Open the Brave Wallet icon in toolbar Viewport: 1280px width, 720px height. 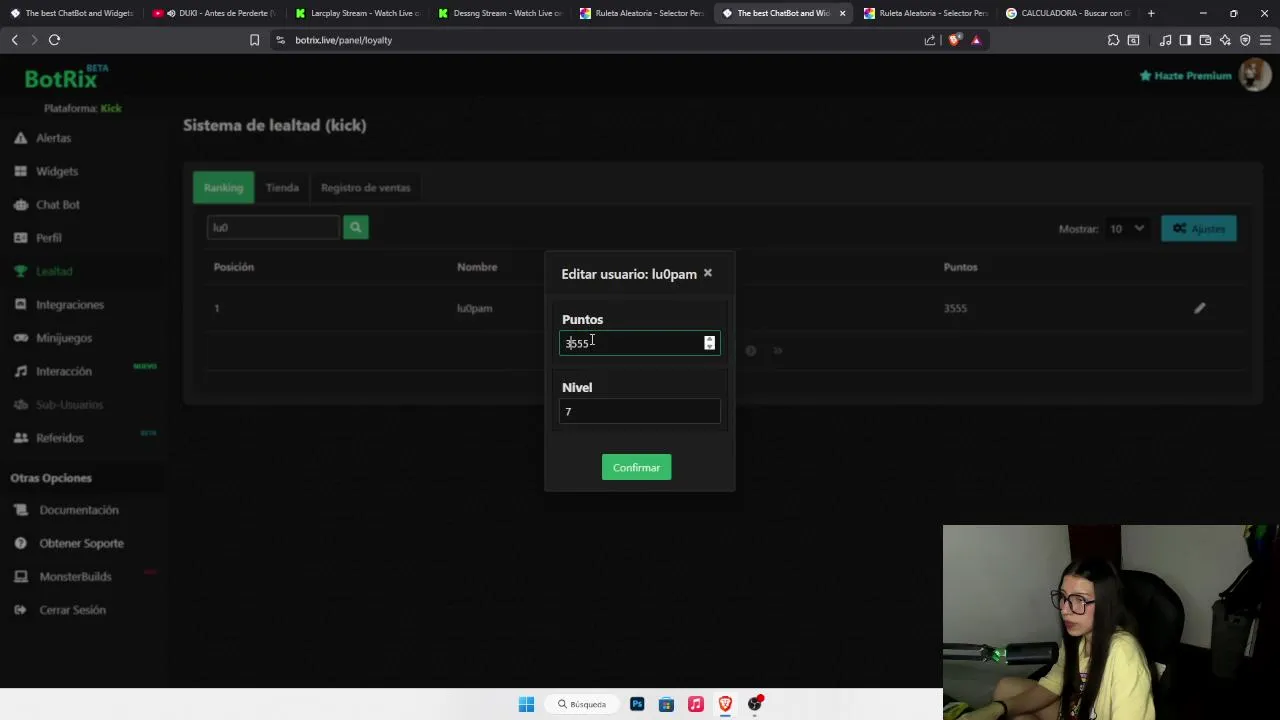point(1205,40)
